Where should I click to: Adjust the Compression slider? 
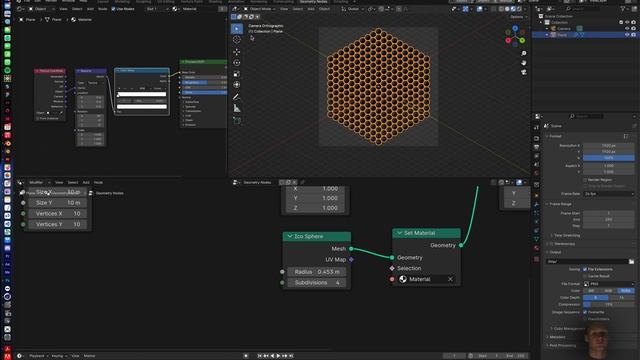pyautogui.click(x=609, y=304)
